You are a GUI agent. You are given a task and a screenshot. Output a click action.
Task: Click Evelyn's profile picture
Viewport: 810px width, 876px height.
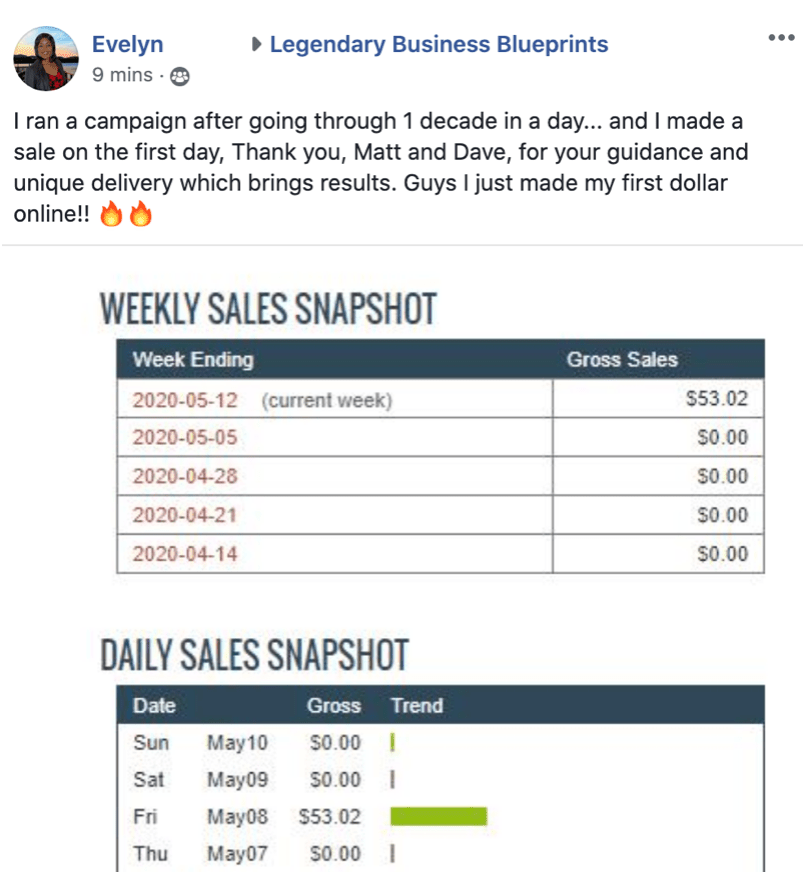click(46, 58)
